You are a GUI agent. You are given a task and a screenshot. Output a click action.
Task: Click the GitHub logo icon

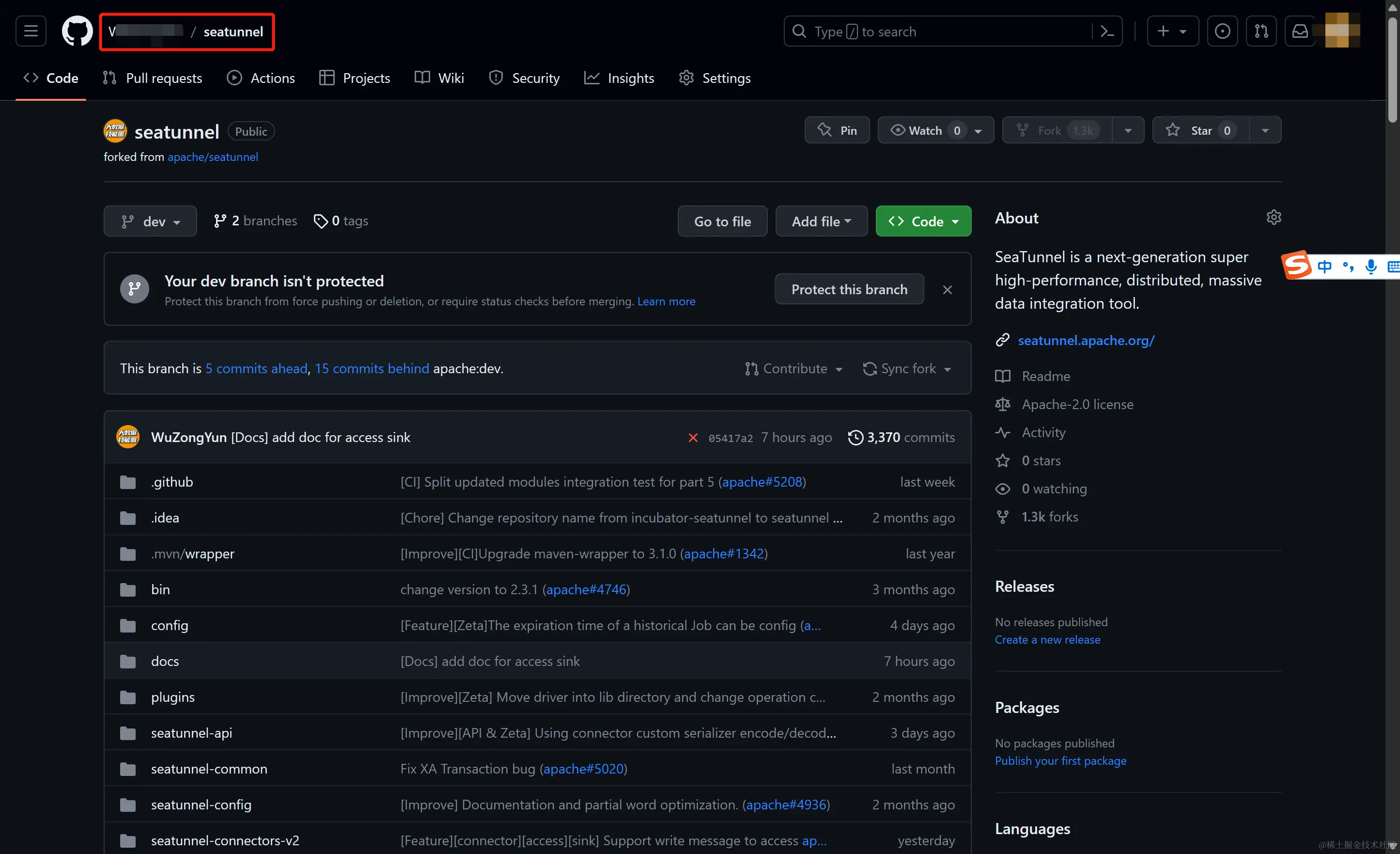(x=77, y=32)
